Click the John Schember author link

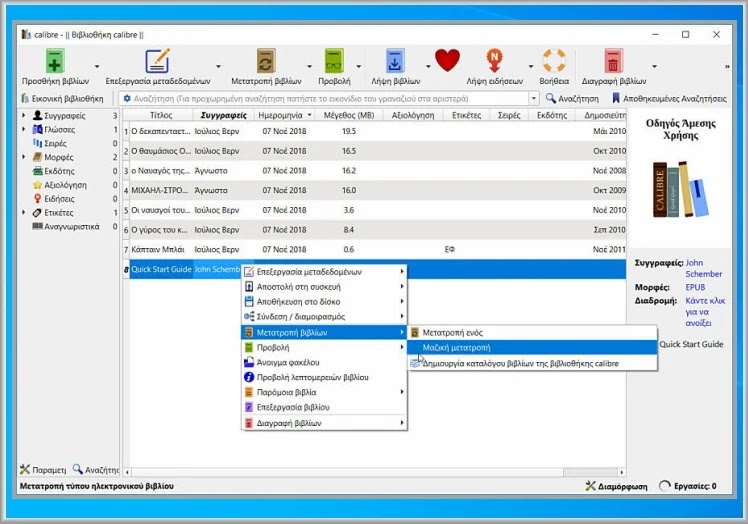[703, 268]
